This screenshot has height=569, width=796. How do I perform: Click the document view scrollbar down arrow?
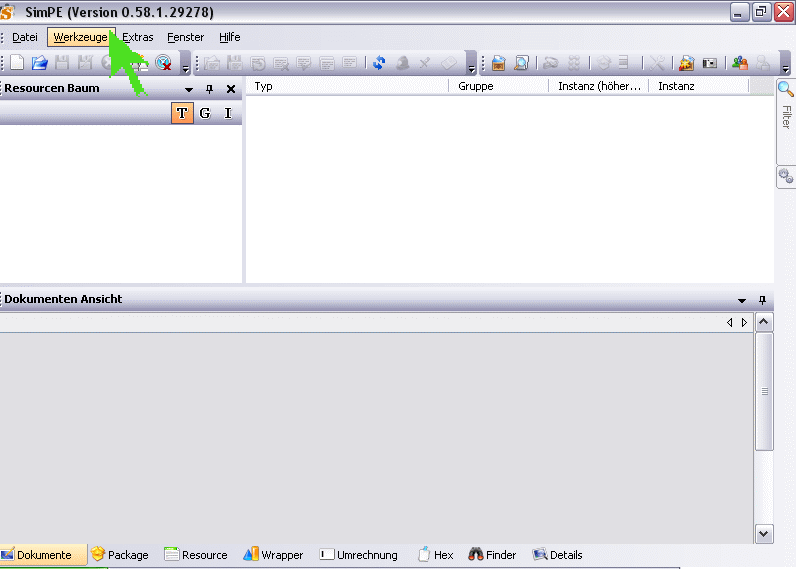pyautogui.click(x=764, y=534)
